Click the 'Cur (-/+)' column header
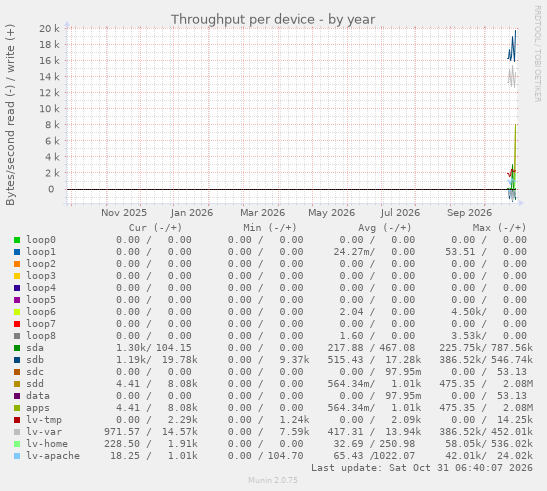 tap(155, 228)
